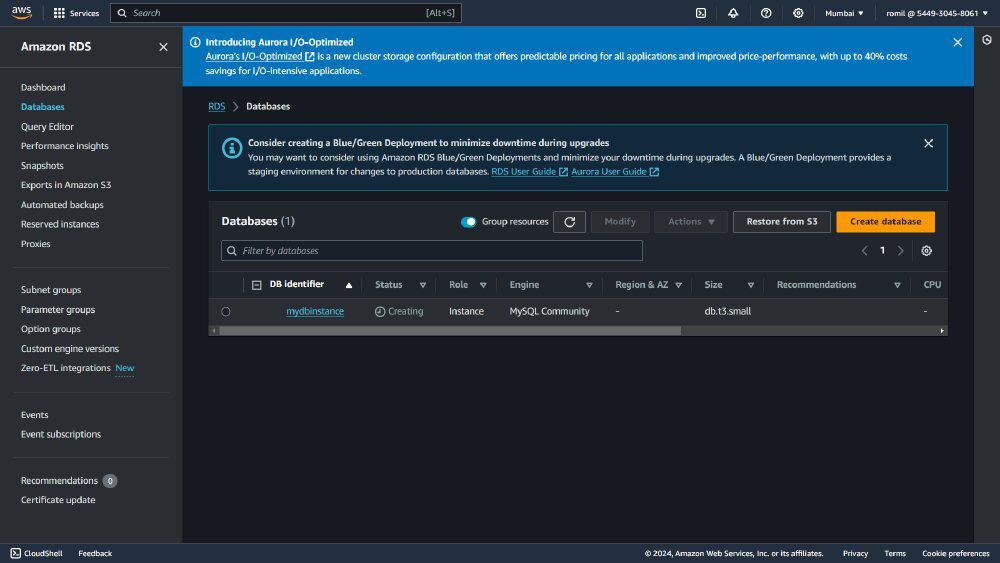Open Parameter groups

[x=57, y=309]
